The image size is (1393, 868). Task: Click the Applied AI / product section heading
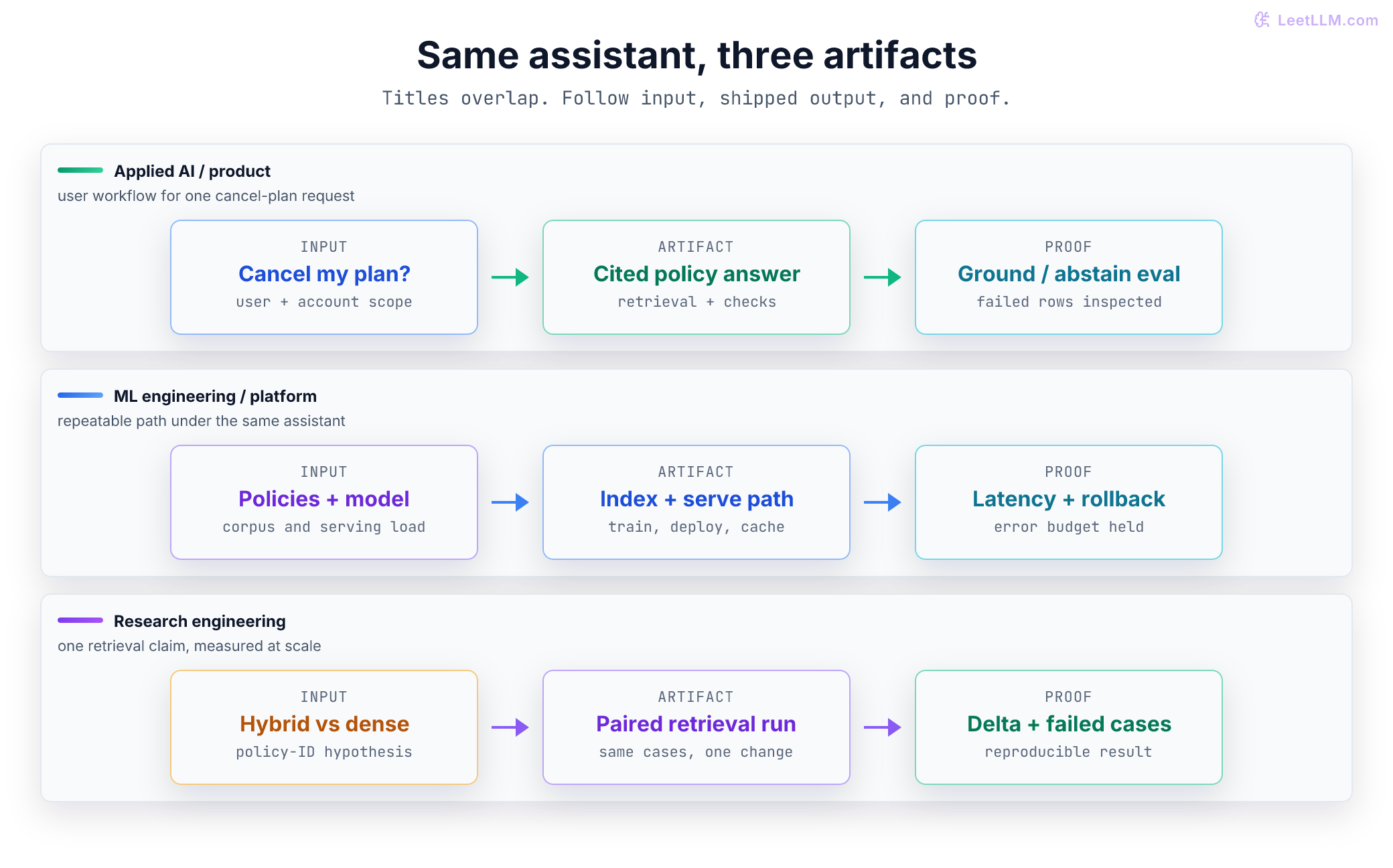tap(192, 171)
